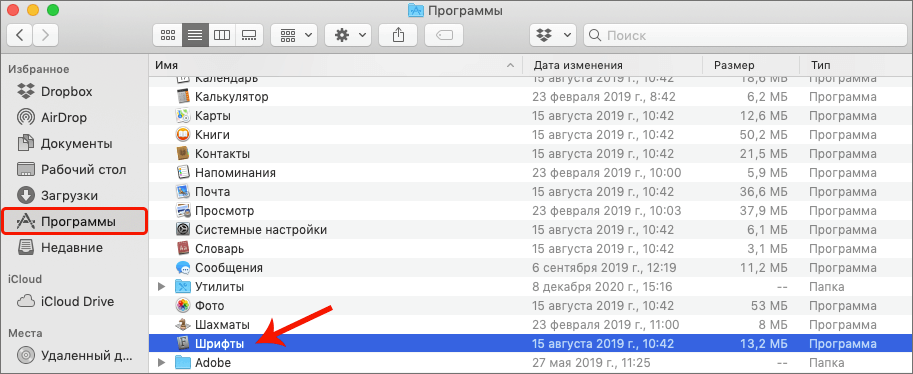Click the 6 сентября 2019 г., 12:19 date
Image resolution: width=913 pixels, height=374 pixels.
604,267
